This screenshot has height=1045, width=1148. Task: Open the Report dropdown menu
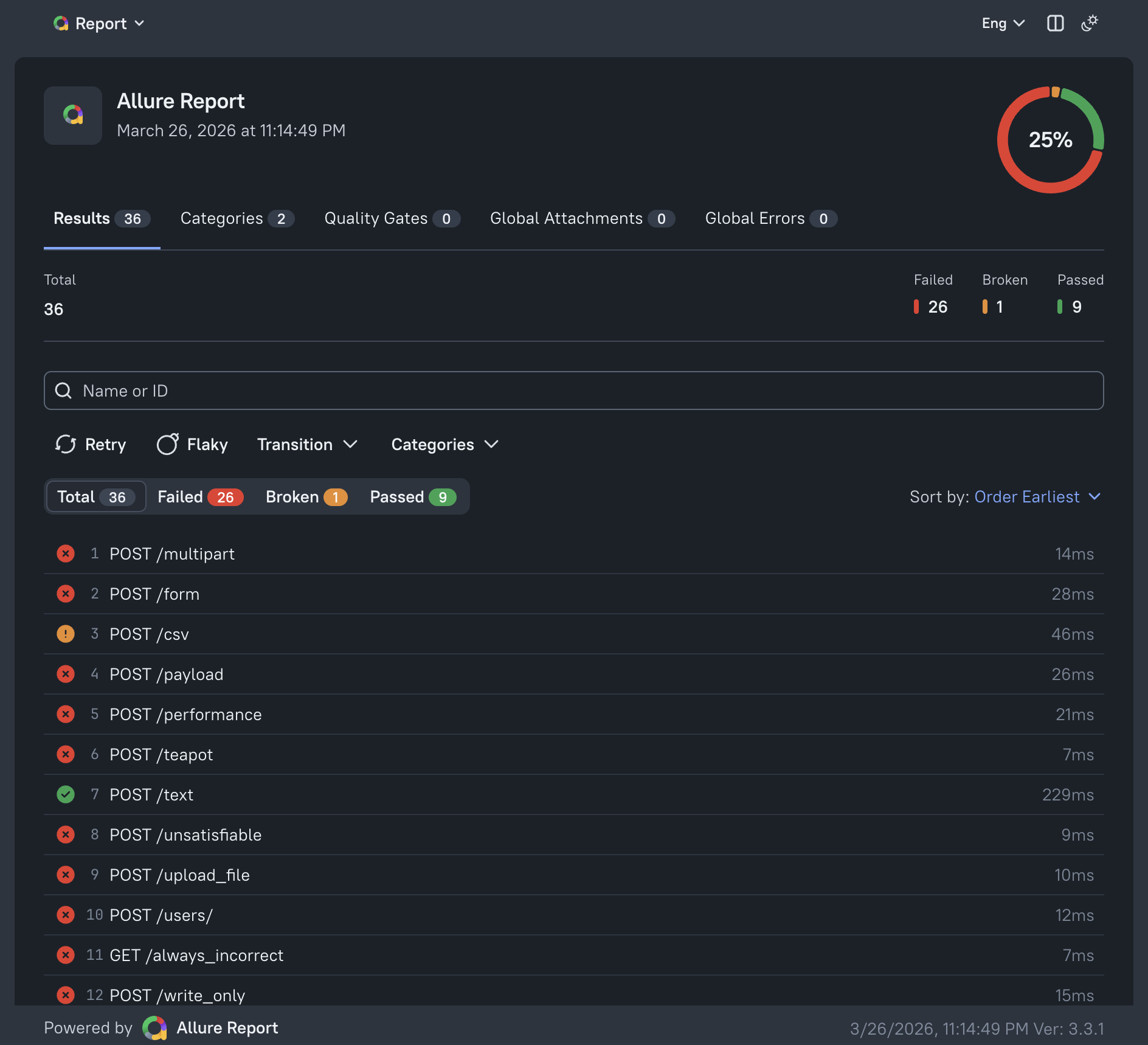[x=99, y=23]
